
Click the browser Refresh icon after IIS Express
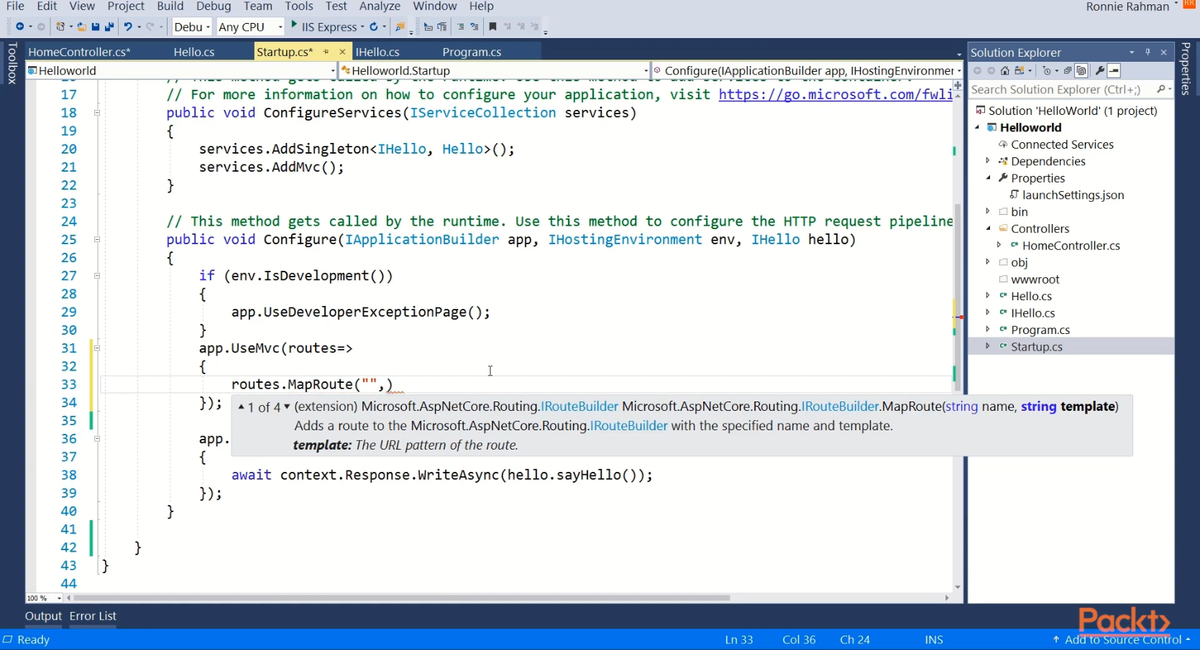coord(373,26)
